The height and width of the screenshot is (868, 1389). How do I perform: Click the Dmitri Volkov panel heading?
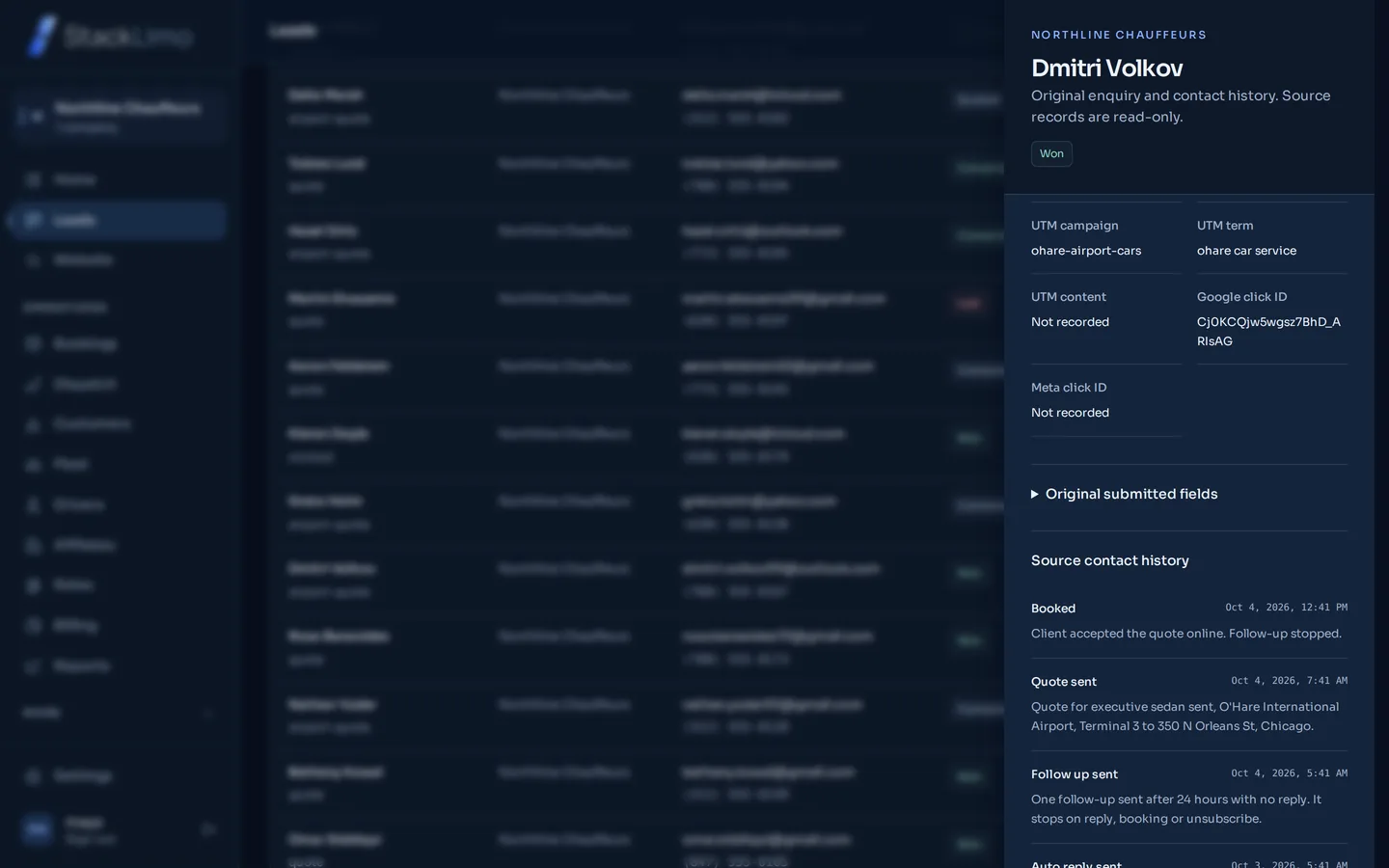(1107, 68)
